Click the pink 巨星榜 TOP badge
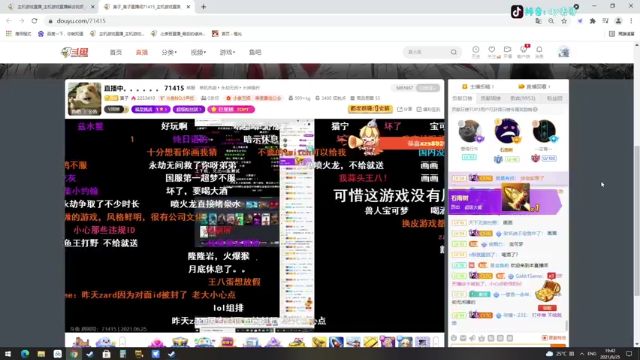 [231, 109]
